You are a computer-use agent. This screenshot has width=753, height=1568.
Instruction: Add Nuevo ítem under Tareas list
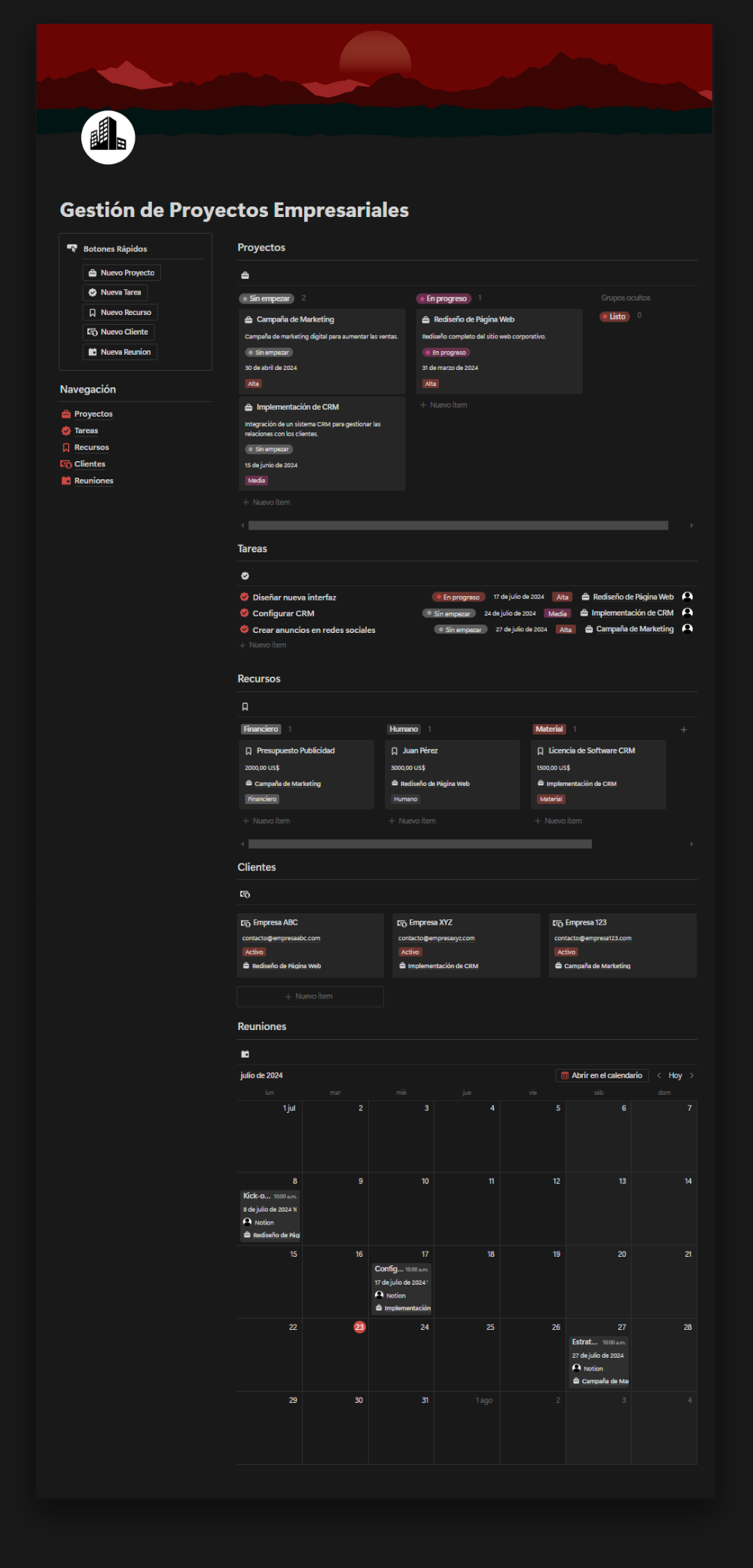click(263, 645)
